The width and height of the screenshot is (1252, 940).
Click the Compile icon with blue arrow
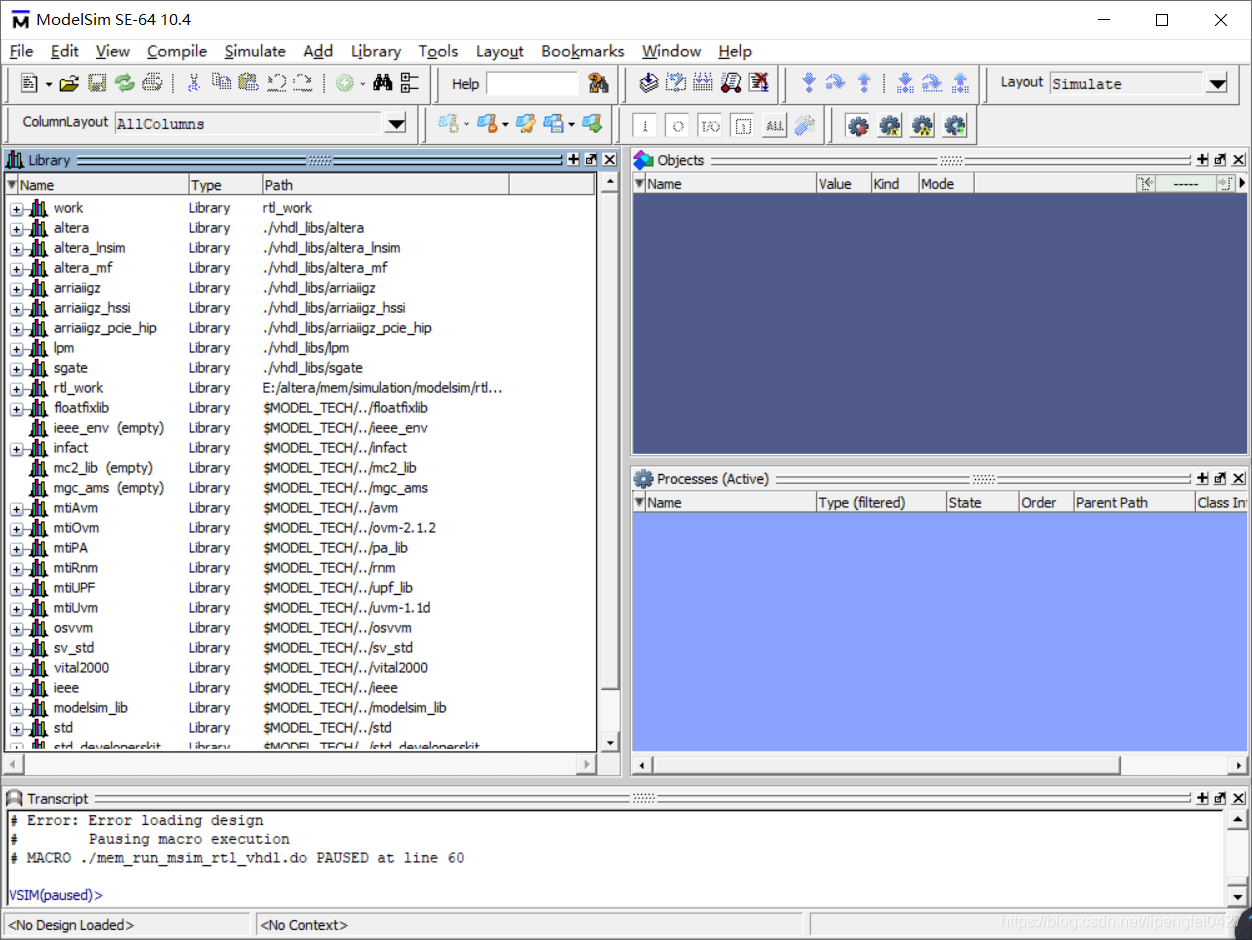(x=648, y=84)
